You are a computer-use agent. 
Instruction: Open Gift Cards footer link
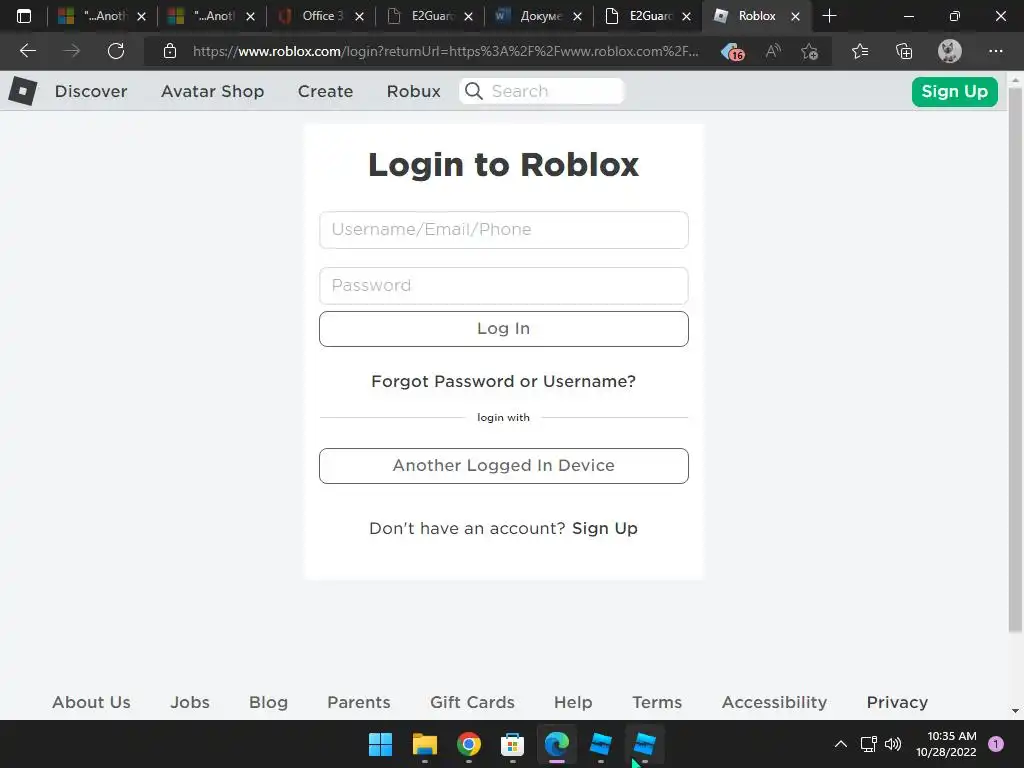[472, 702]
